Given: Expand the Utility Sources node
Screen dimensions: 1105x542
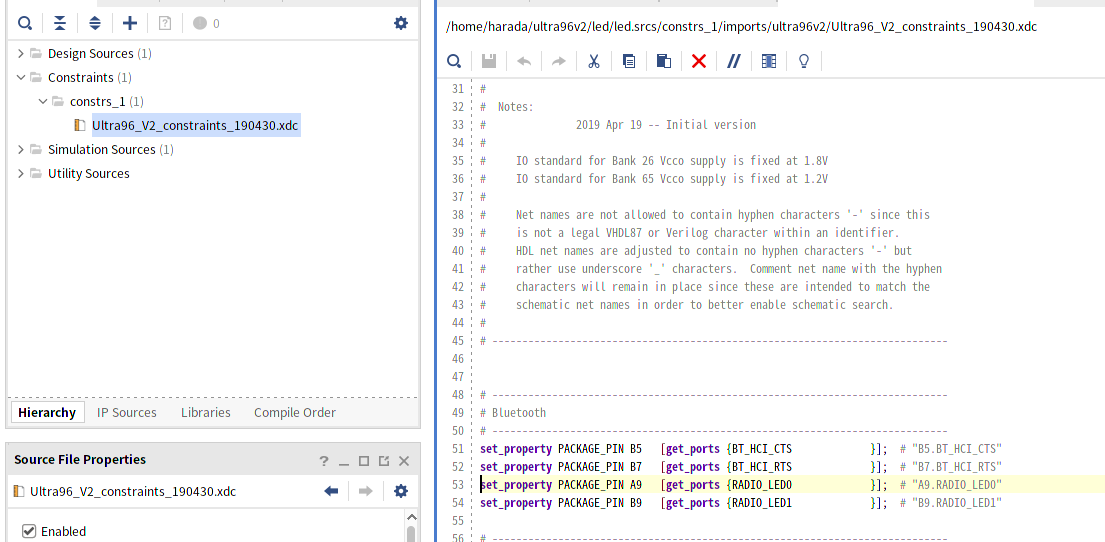Looking at the screenshot, I should coord(20,173).
